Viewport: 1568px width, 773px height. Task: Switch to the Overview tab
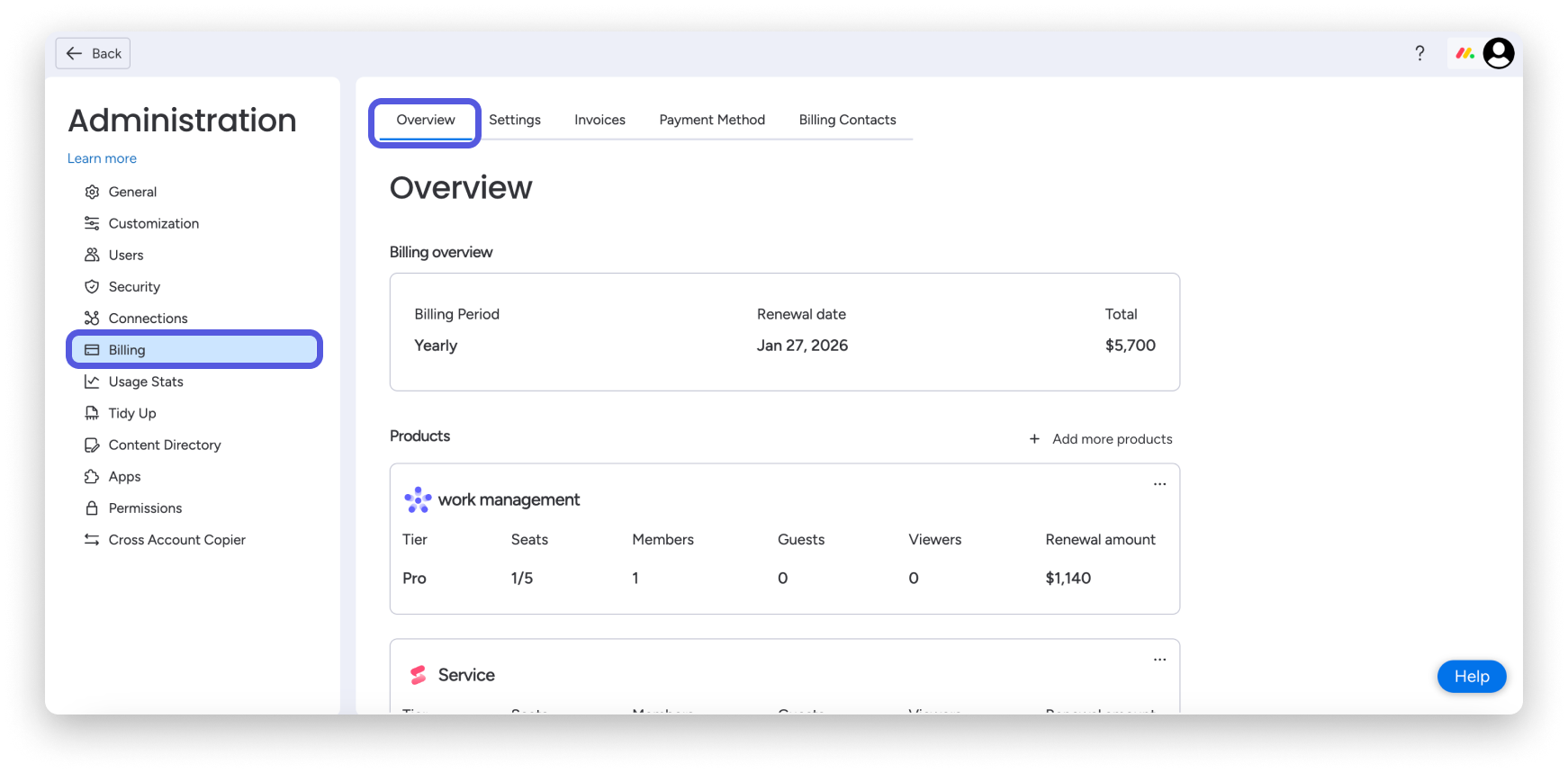point(426,120)
